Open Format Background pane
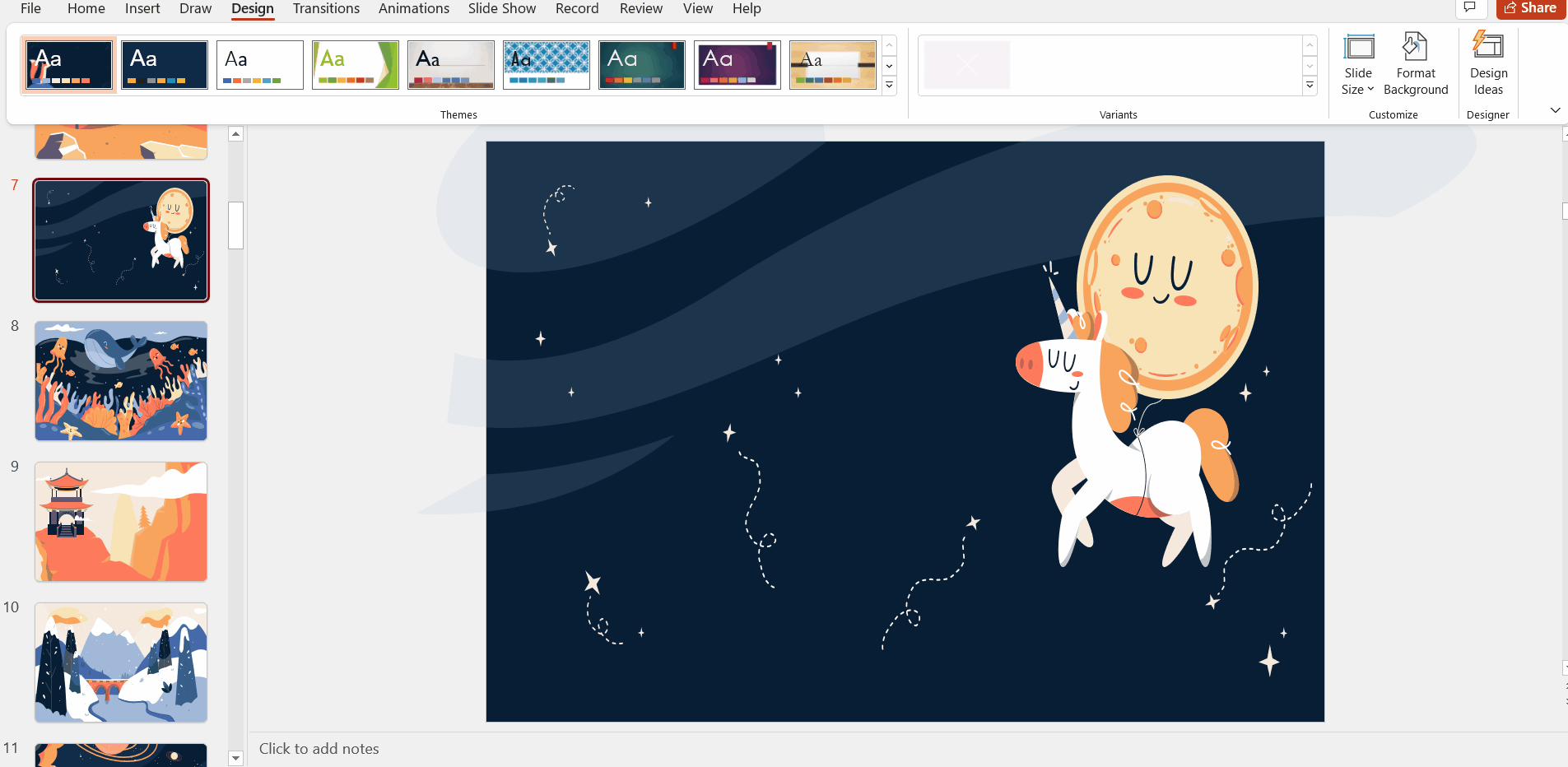The width and height of the screenshot is (1568, 767). (x=1416, y=65)
